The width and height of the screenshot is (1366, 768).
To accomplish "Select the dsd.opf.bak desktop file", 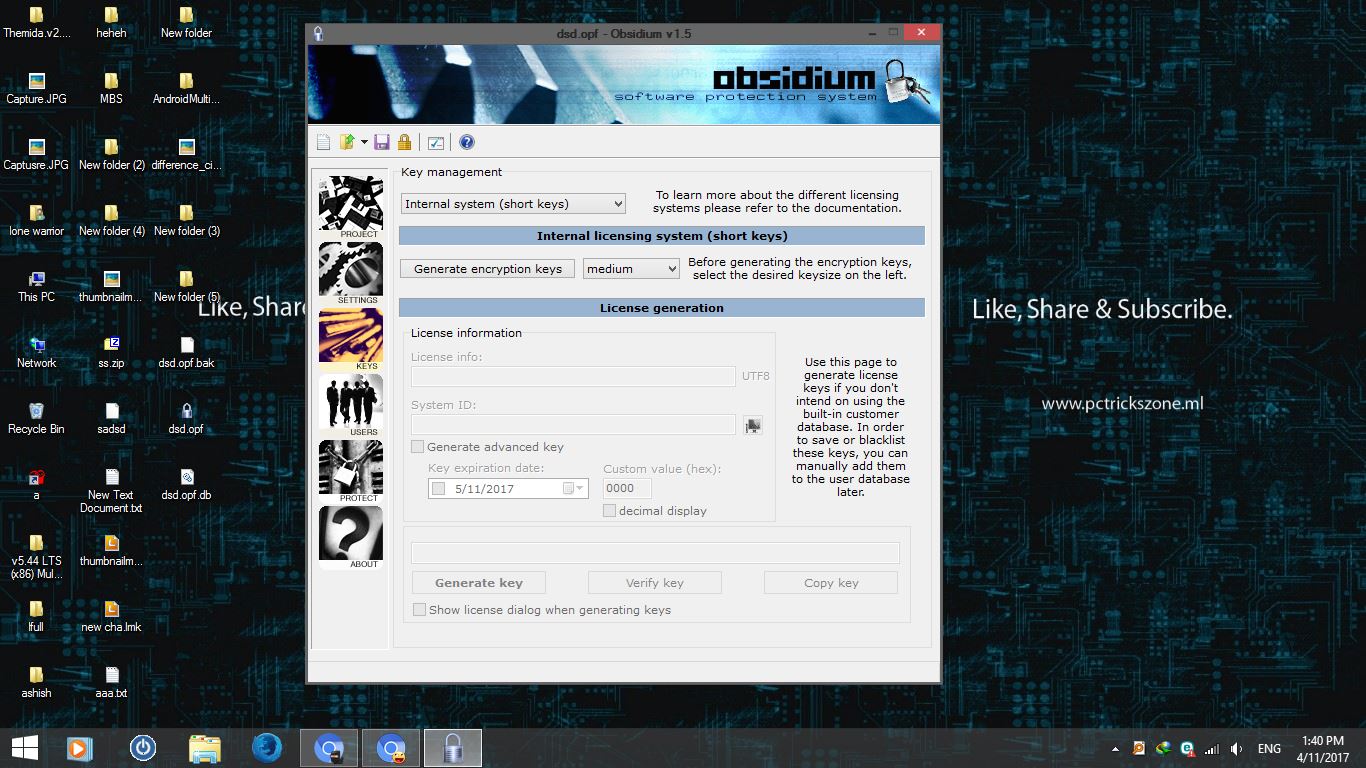I will coord(186,352).
